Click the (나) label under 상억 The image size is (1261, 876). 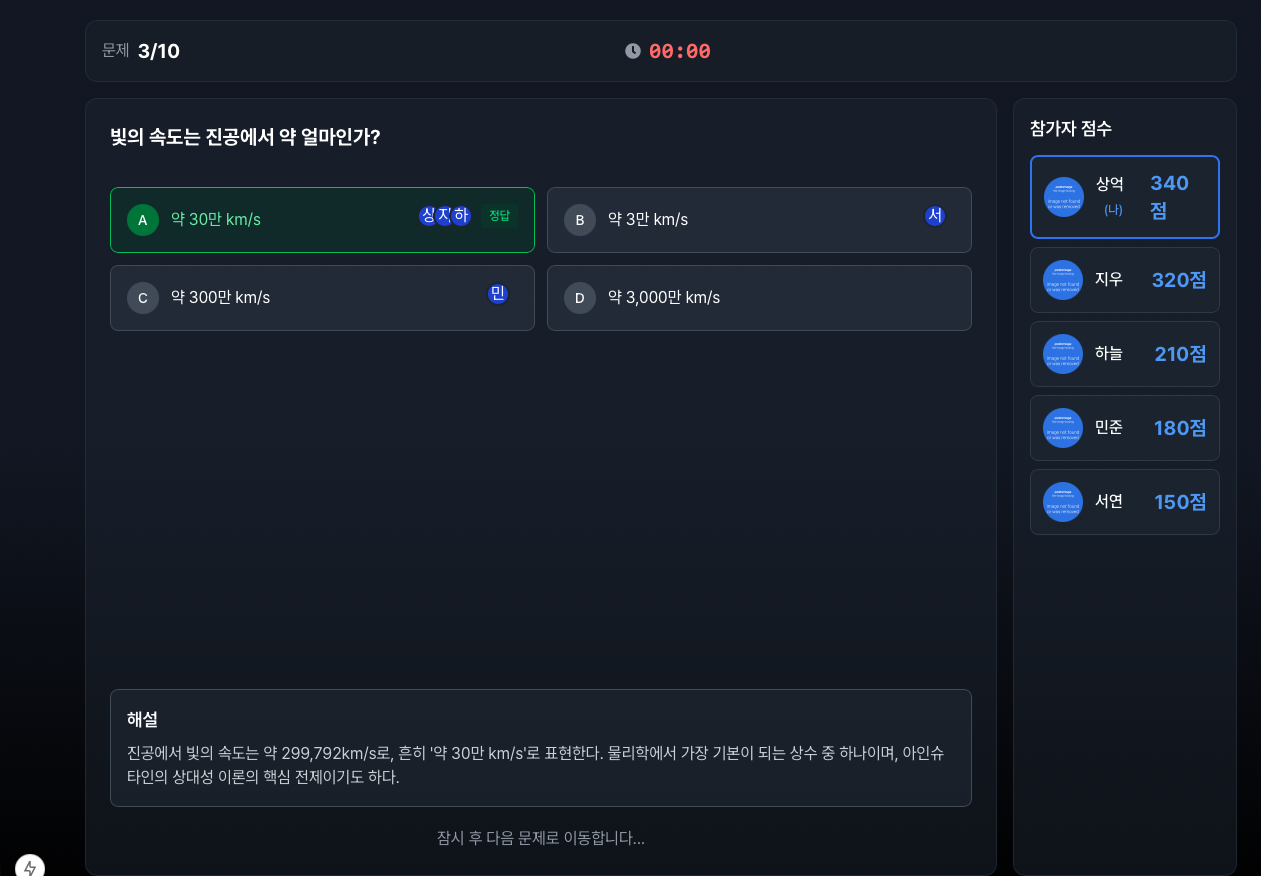(x=1113, y=210)
